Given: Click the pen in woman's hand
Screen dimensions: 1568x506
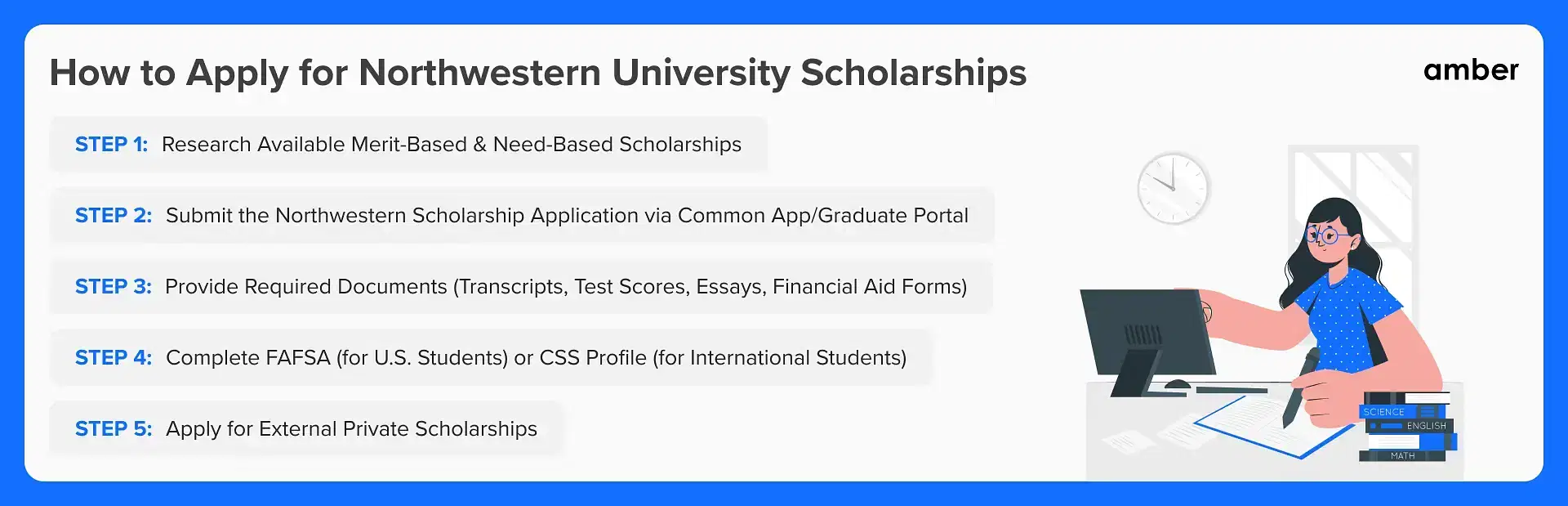Looking at the screenshot, I should pos(1300,387).
